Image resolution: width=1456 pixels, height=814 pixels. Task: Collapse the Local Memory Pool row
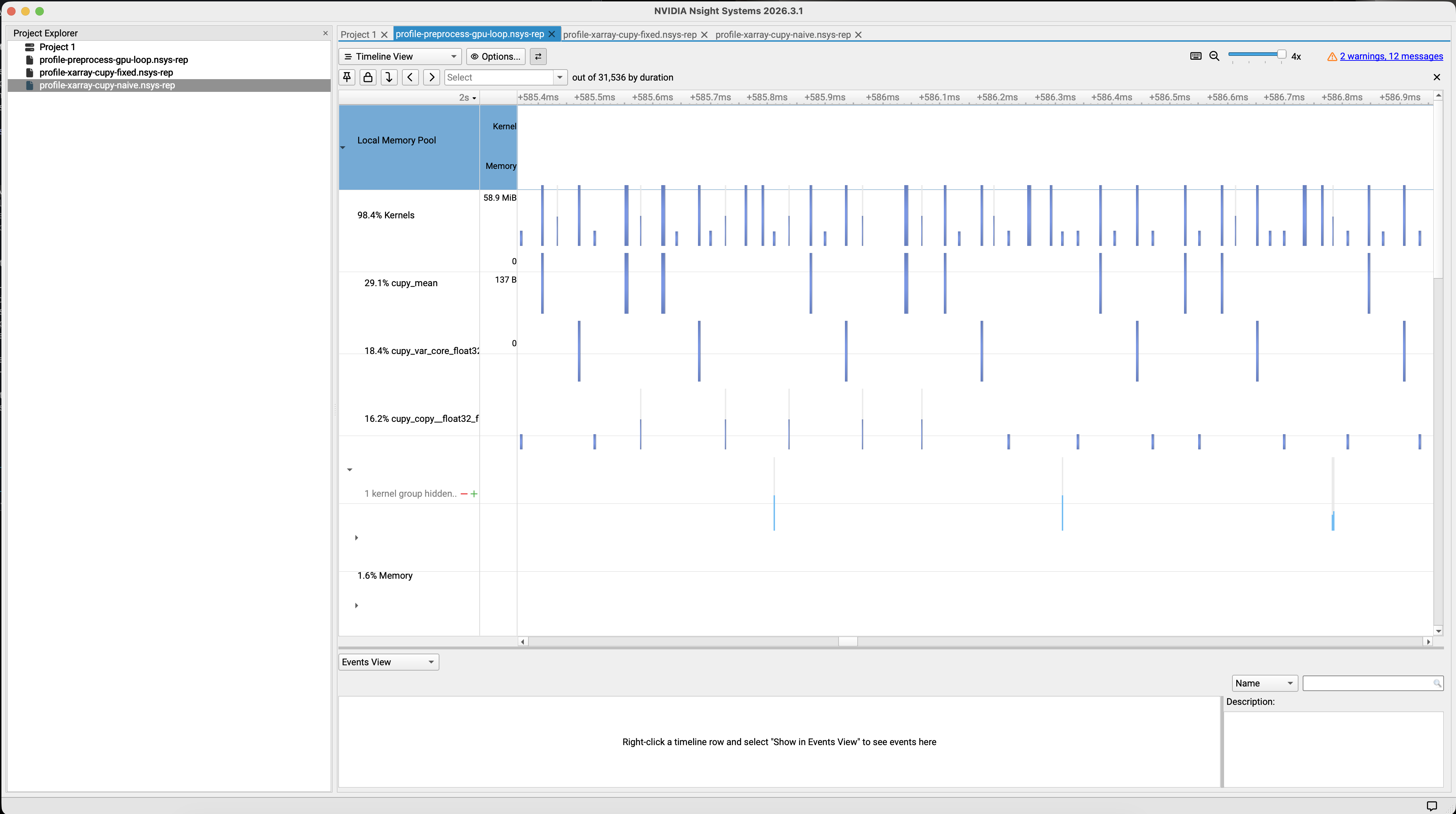point(343,148)
